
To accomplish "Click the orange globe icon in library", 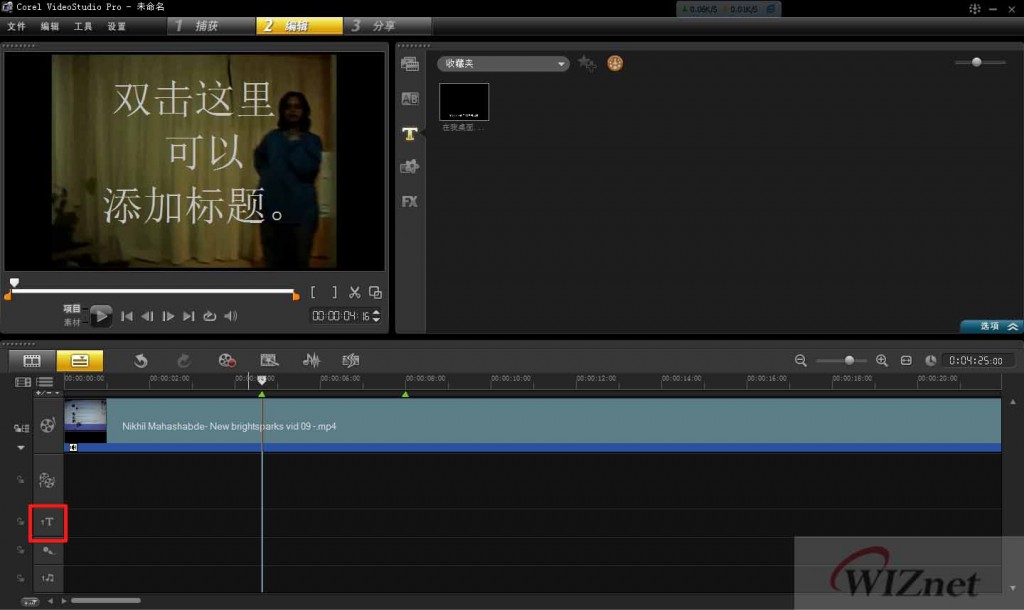I will point(615,63).
